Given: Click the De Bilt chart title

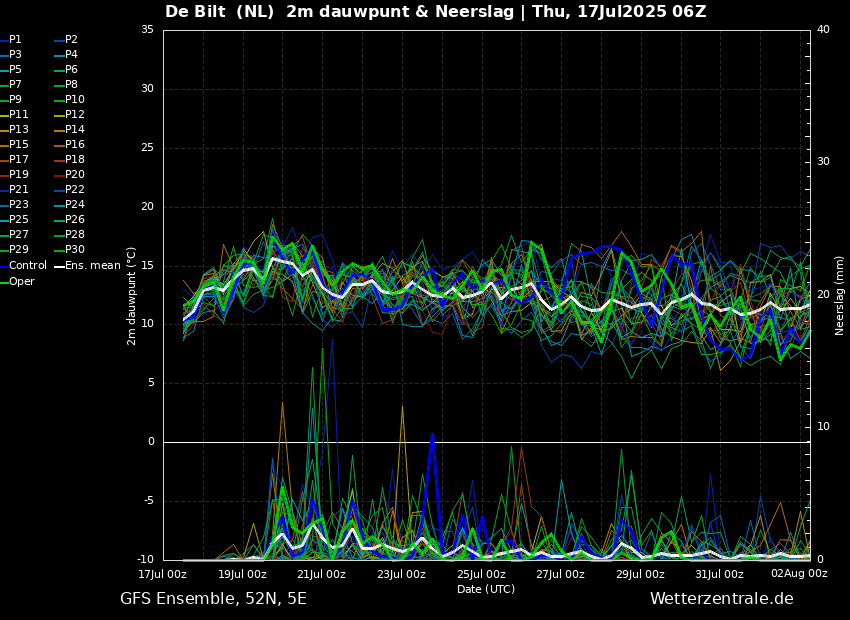Looking at the screenshot, I should click(x=435, y=12).
